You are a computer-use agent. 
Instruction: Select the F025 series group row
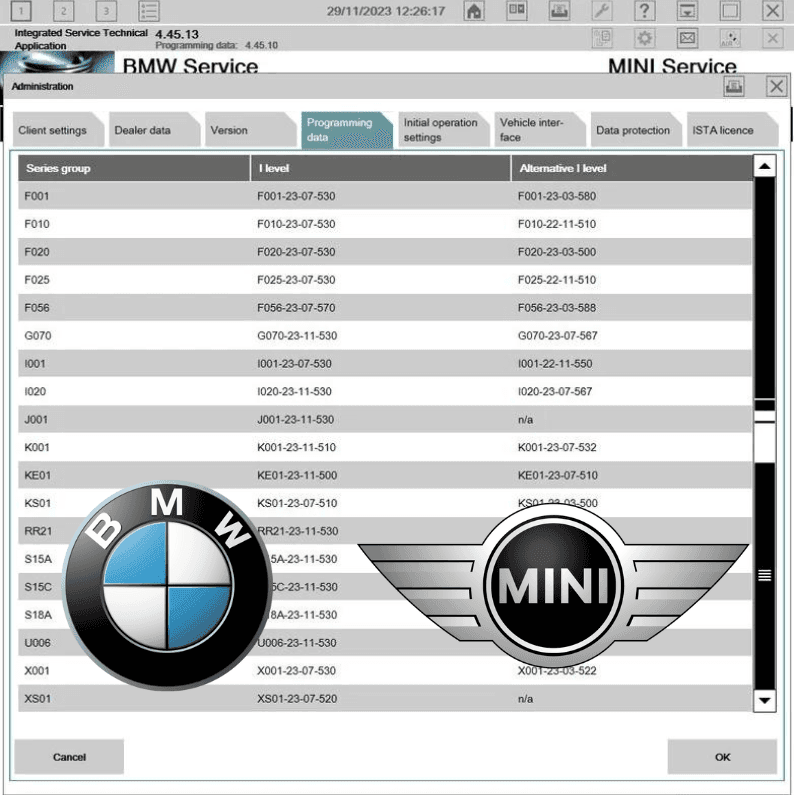point(385,280)
